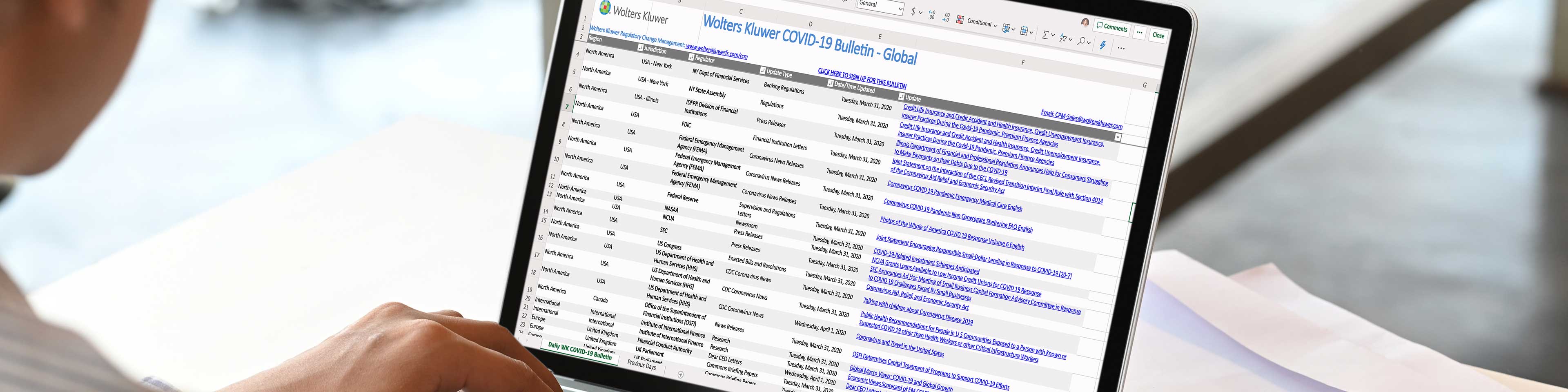
Task: Select the 'NY State Assembly' cell
Action: coord(707,92)
